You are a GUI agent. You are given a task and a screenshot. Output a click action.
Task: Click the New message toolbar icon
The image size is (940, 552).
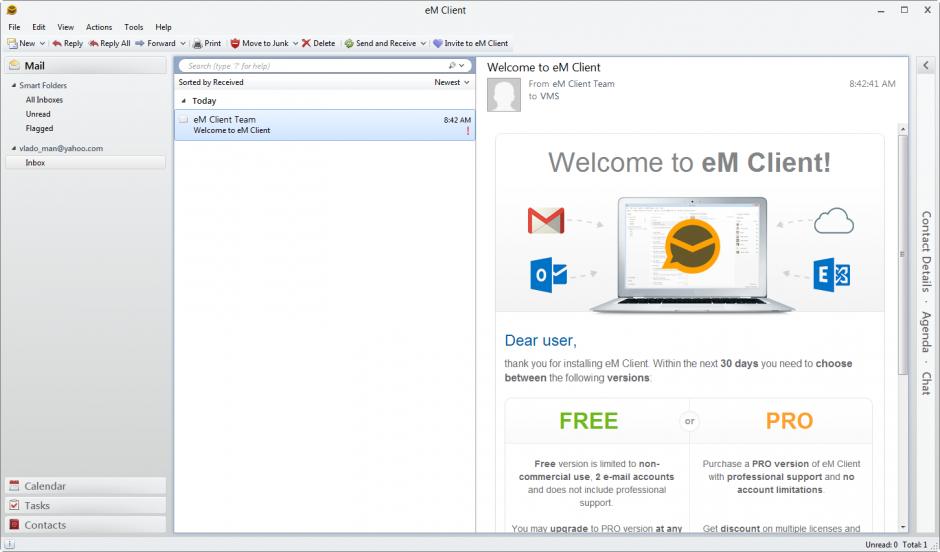click(x=12, y=43)
